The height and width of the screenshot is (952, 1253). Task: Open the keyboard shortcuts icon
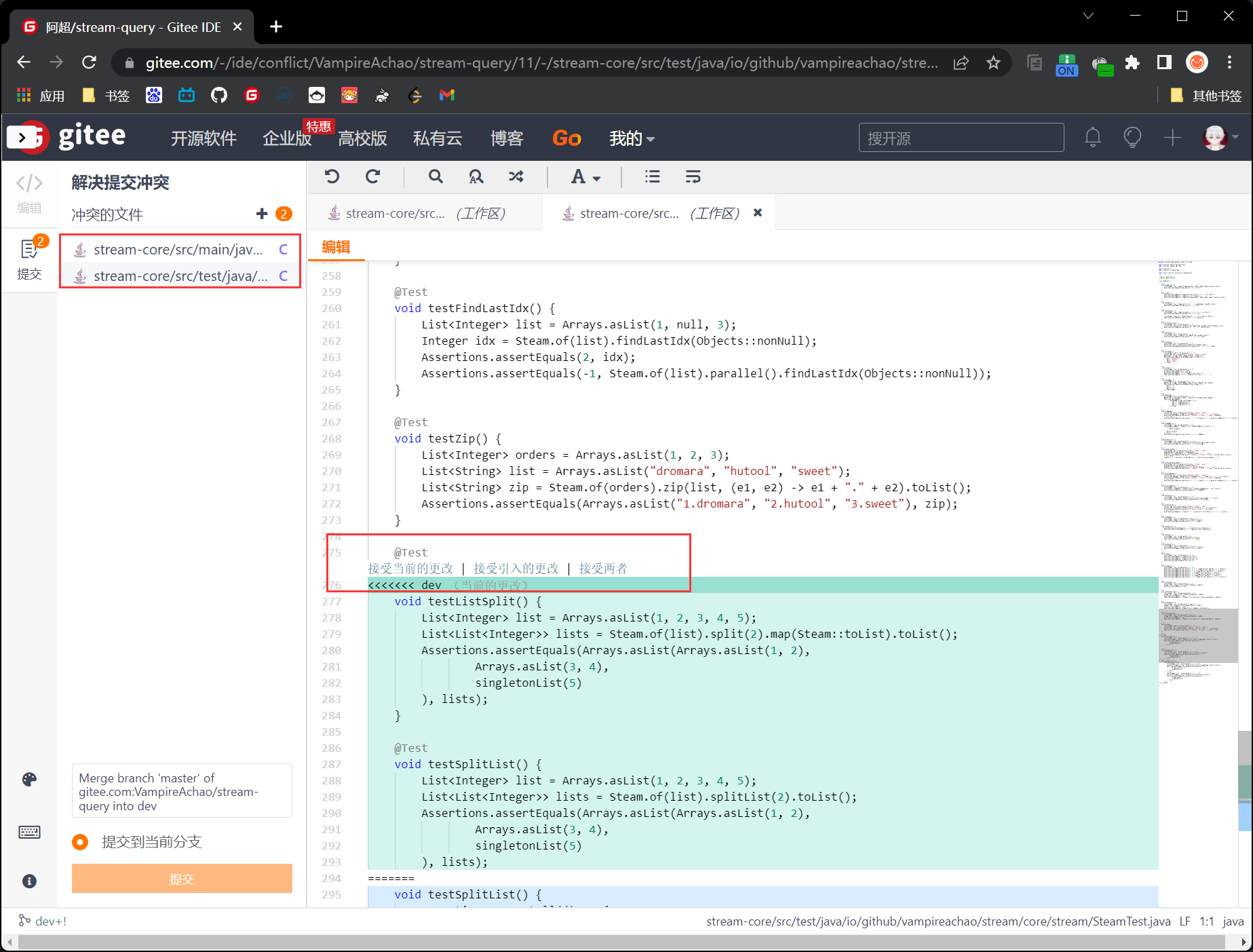tap(29, 832)
